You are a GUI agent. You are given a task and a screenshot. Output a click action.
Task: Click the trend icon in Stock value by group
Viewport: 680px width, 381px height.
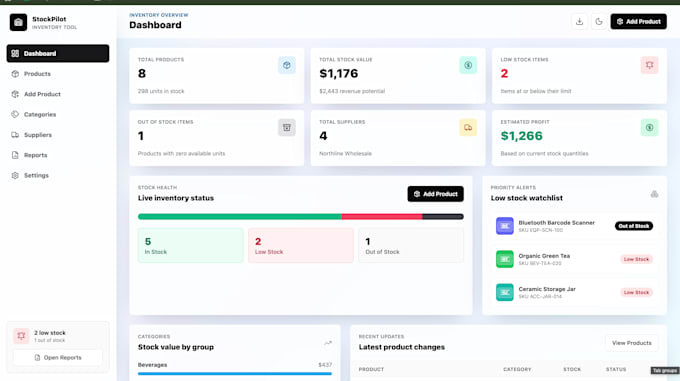(328, 343)
